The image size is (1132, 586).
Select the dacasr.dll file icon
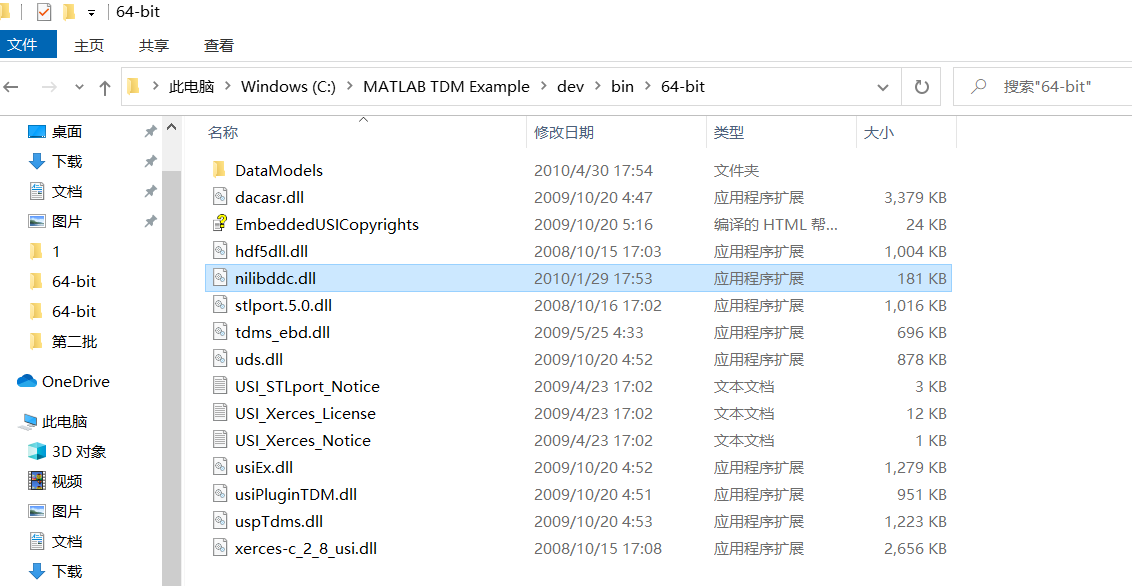pos(220,197)
